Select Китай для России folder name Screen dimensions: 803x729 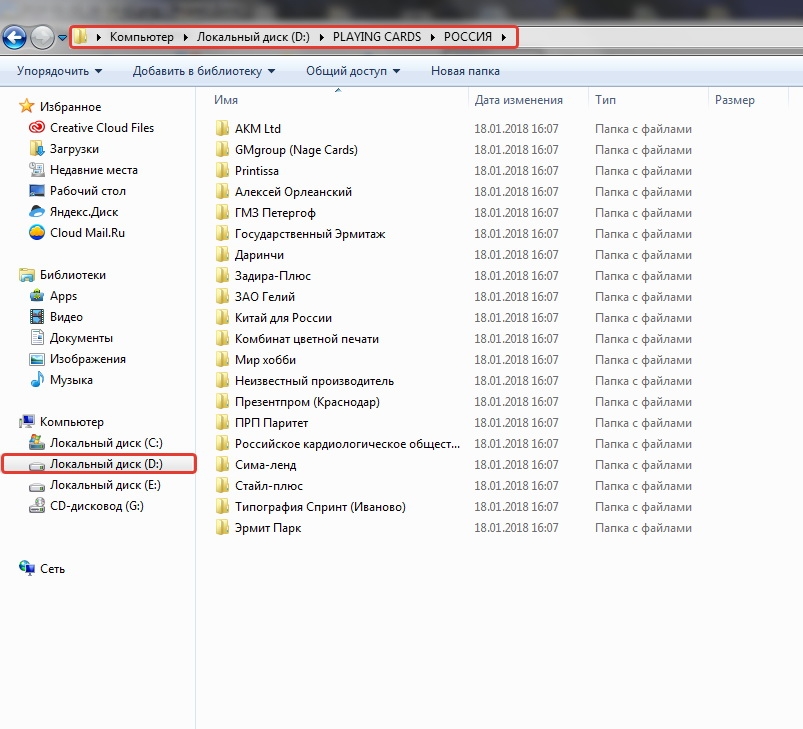tap(283, 318)
